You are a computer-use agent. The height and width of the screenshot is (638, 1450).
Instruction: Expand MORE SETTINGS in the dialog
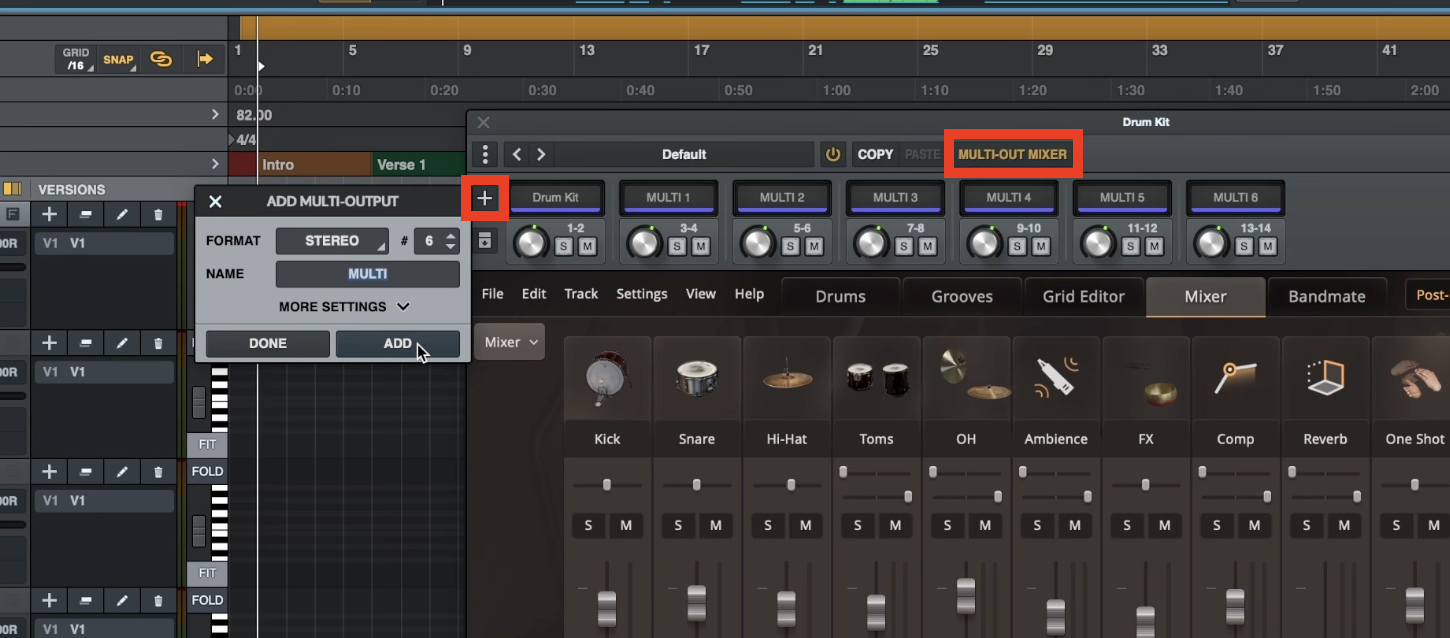coord(344,307)
